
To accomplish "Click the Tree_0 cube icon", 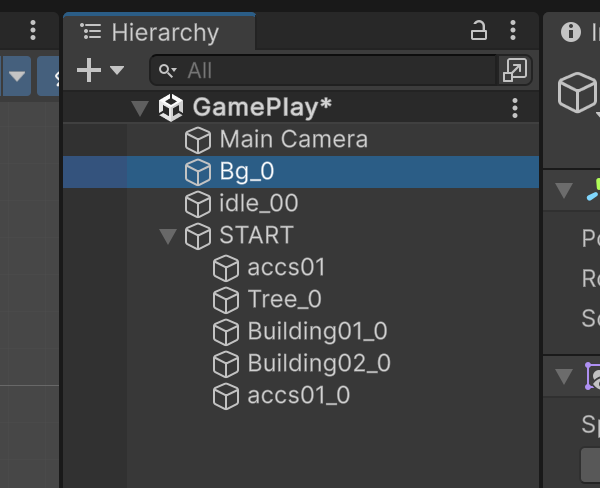I will pyautogui.click(x=226, y=300).
